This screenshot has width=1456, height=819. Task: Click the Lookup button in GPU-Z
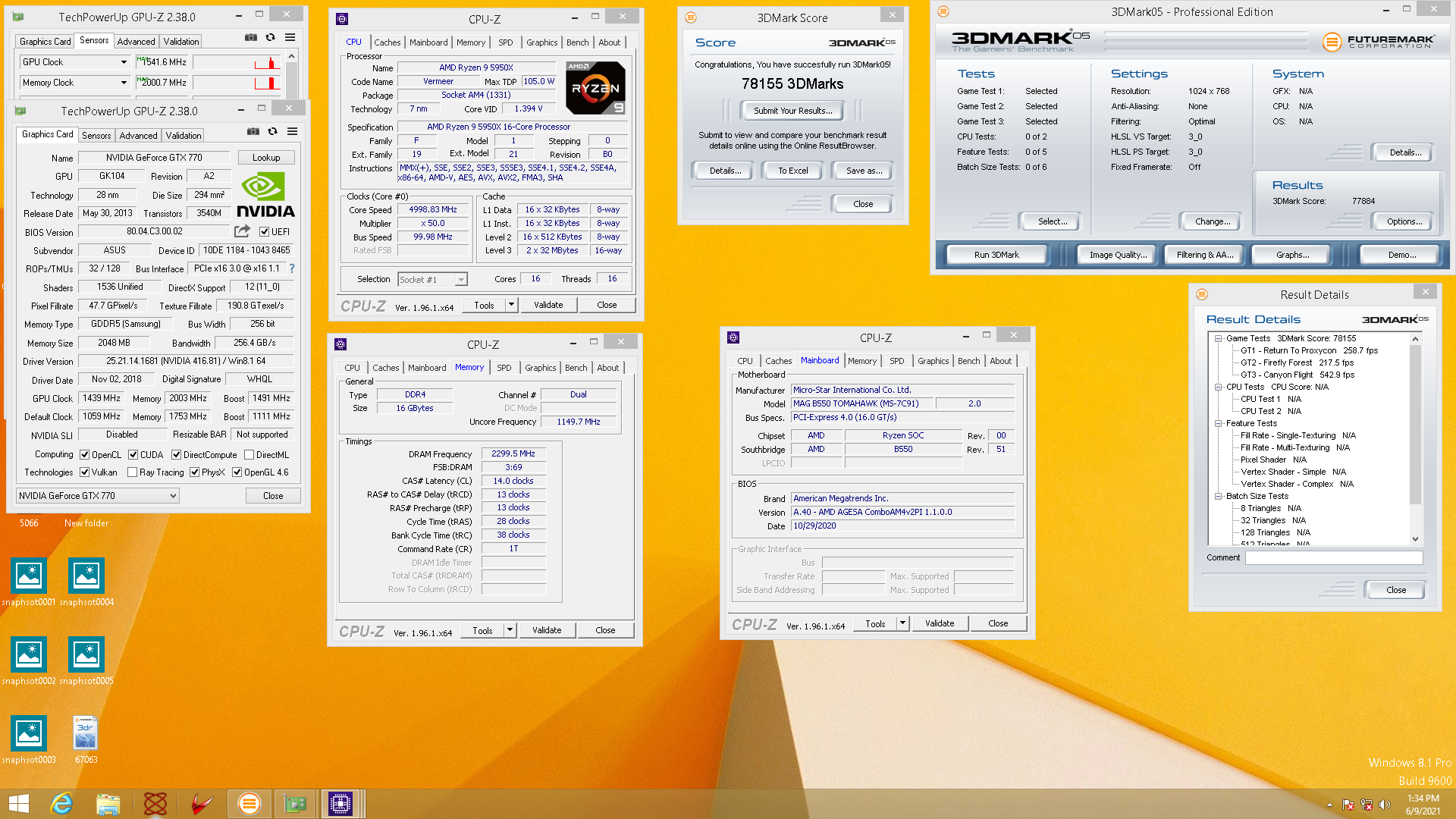pos(266,158)
